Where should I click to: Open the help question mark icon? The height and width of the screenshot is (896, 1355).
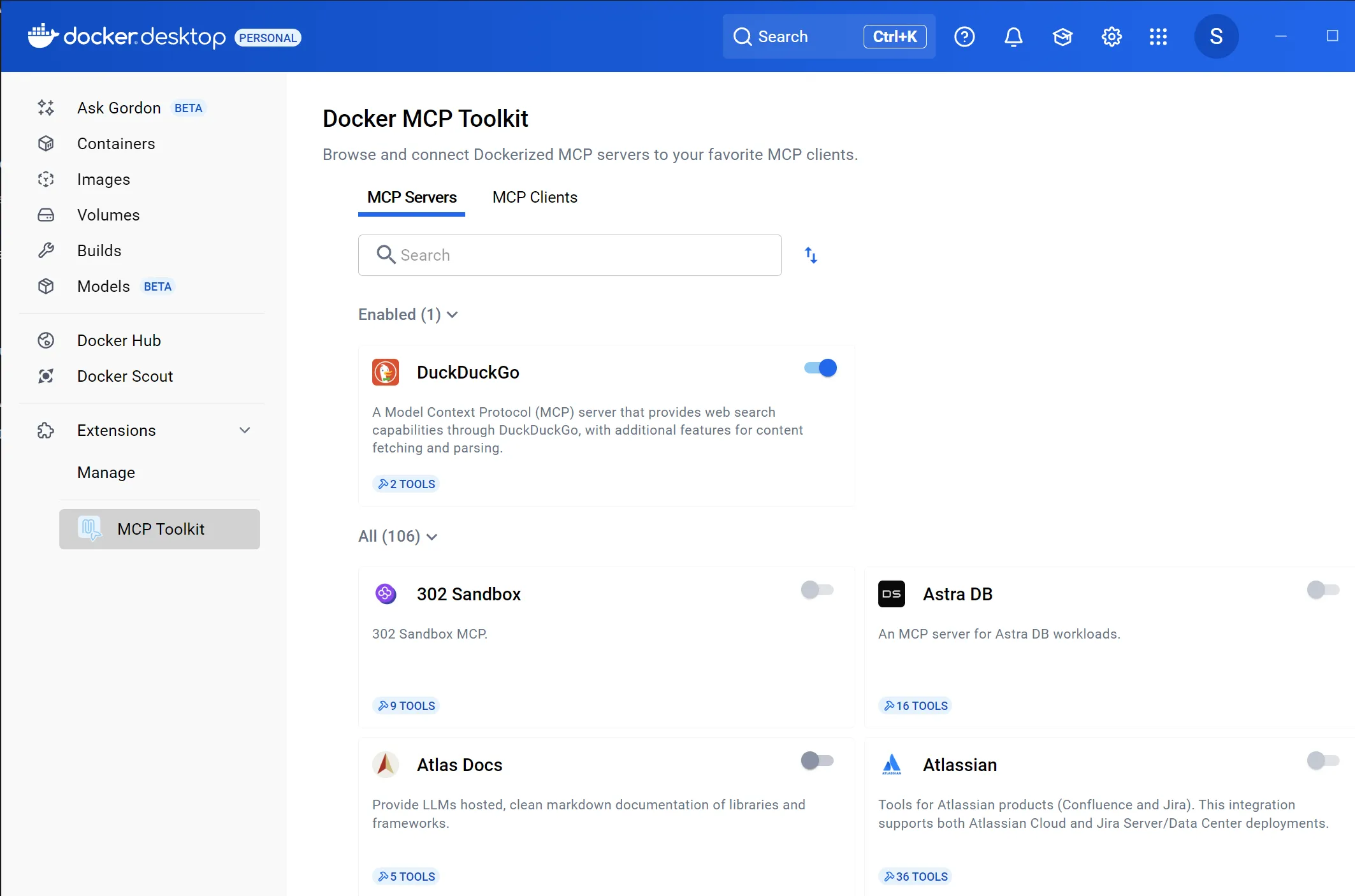(x=964, y=37)
